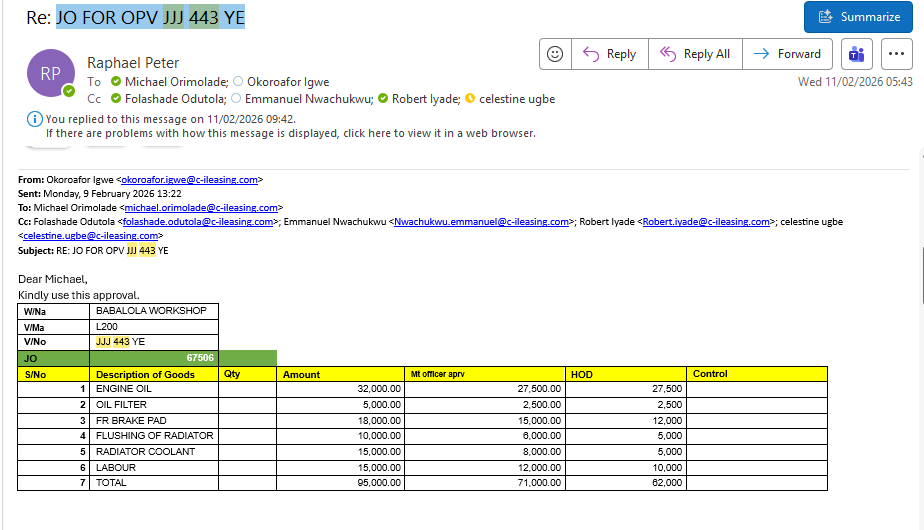Open recipient Okoroafor Igwe contact
Image resolution: width=924 pixels, height=530 pixels.
(288, 82)
